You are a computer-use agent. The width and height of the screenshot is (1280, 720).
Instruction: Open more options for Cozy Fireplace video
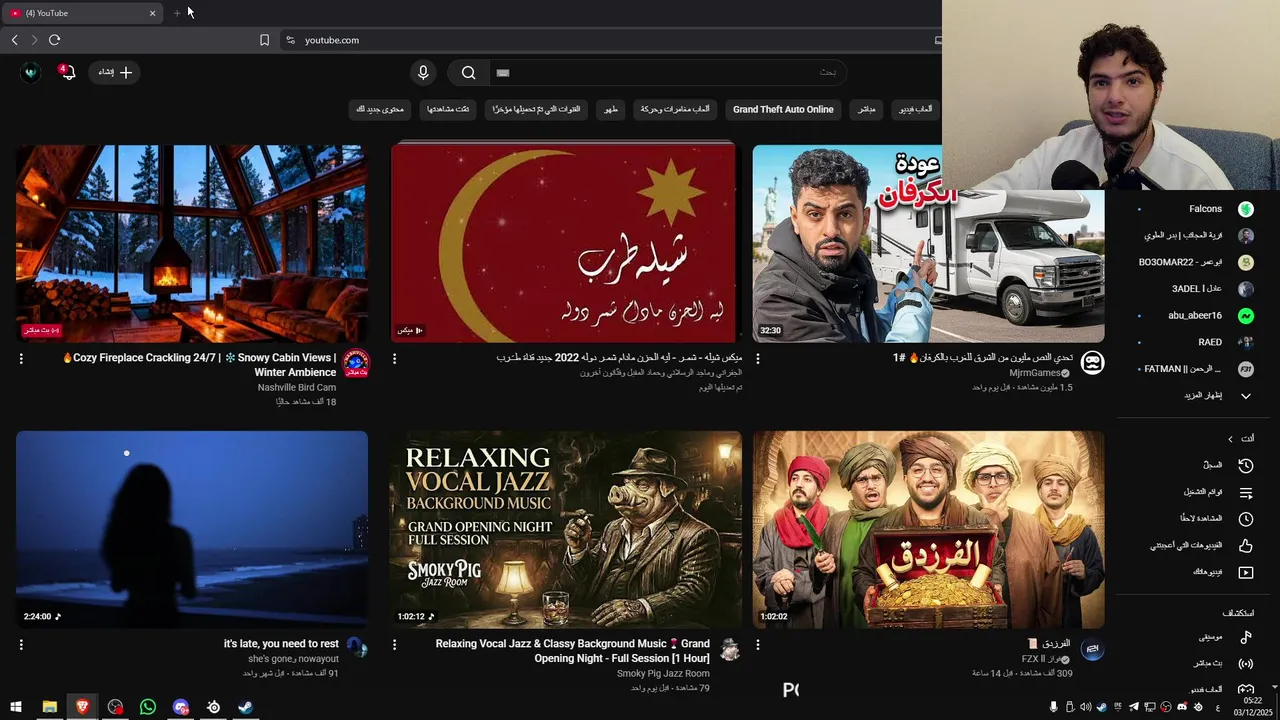(21, 358)
